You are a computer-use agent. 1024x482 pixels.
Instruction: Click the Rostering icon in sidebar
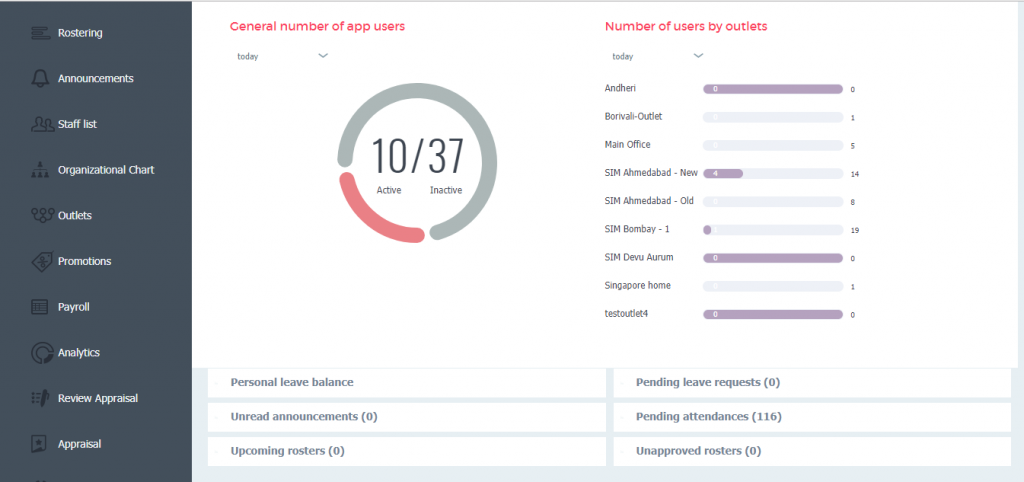[x=41, y=33]
